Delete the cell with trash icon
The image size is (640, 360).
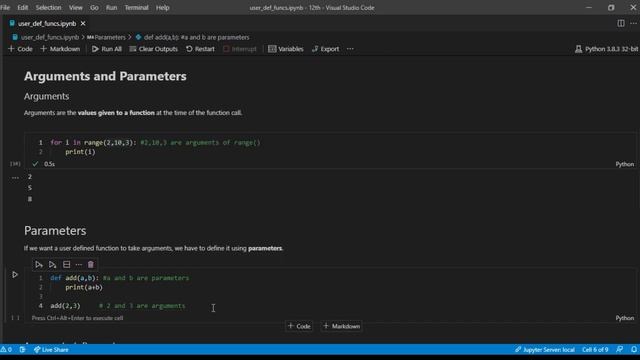pyautogui.click(x=91, y=264)
